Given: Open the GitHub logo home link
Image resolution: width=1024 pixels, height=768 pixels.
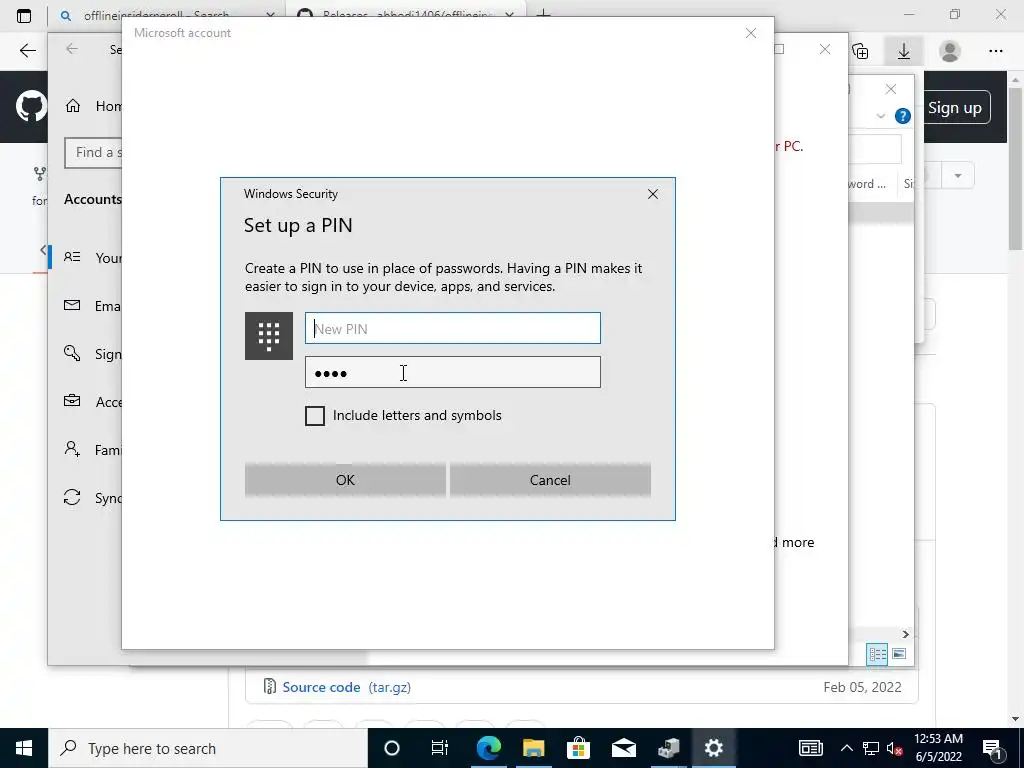Looking at the screenshot, I should 31,106.
